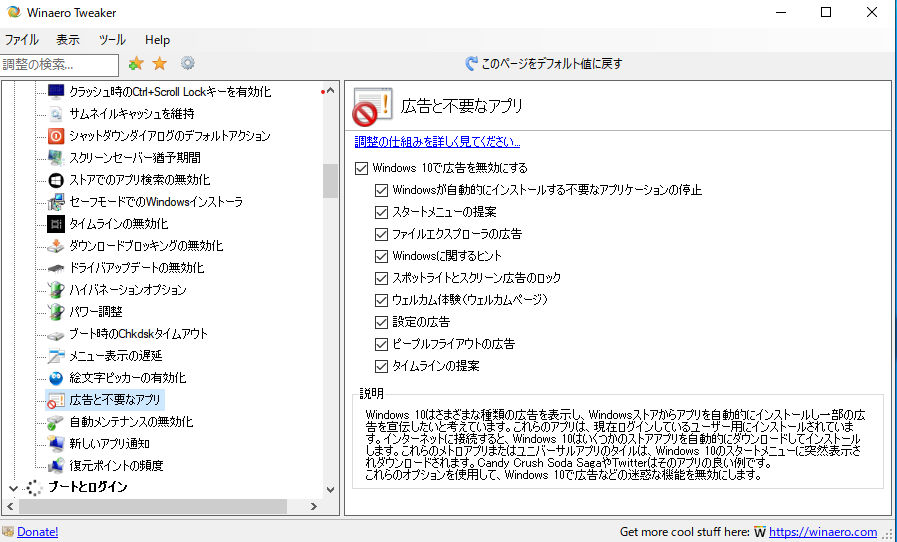Click battery icon for ハイバネーションオプション
This screenshot has width=897, height=542.
[55, 290]
